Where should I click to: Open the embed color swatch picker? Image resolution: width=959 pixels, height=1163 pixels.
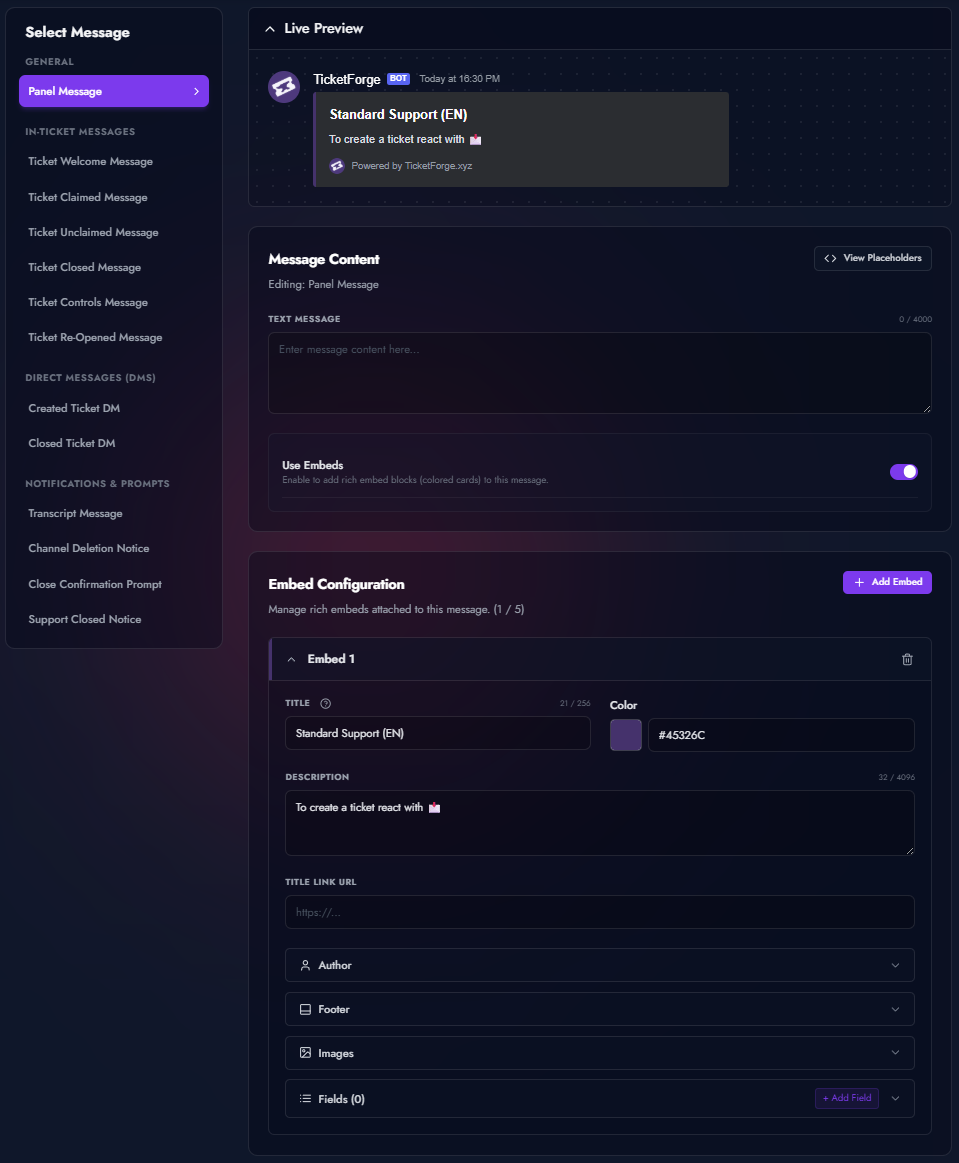625,733
